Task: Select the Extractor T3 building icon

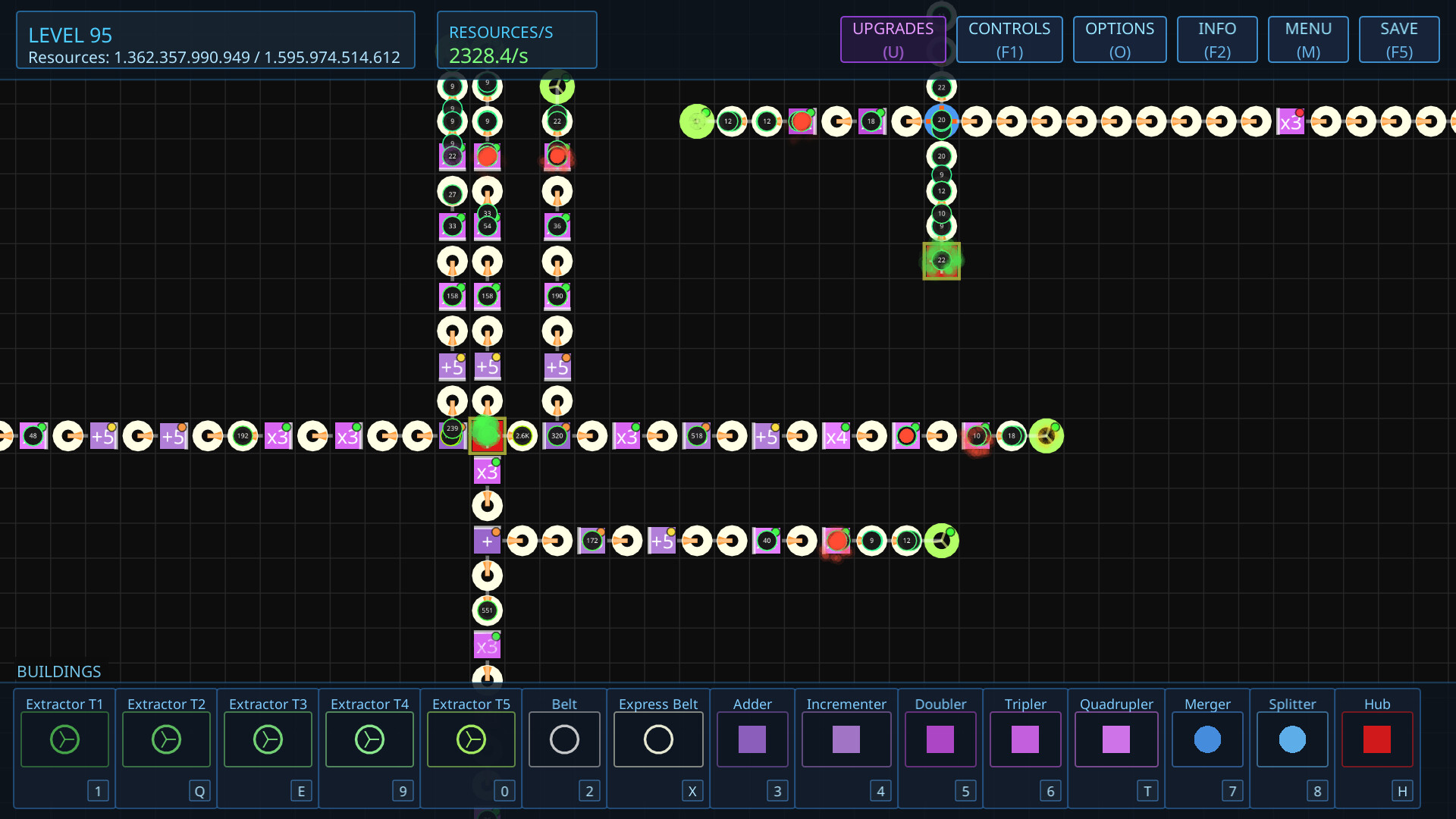Action: pos(268,739)
